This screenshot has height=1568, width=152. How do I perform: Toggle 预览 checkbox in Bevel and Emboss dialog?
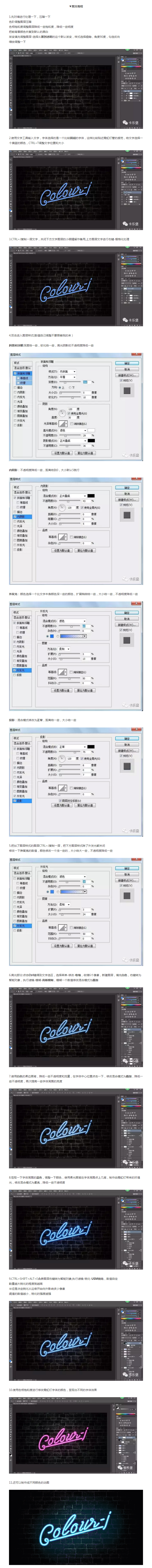click(x=121, y=380)
